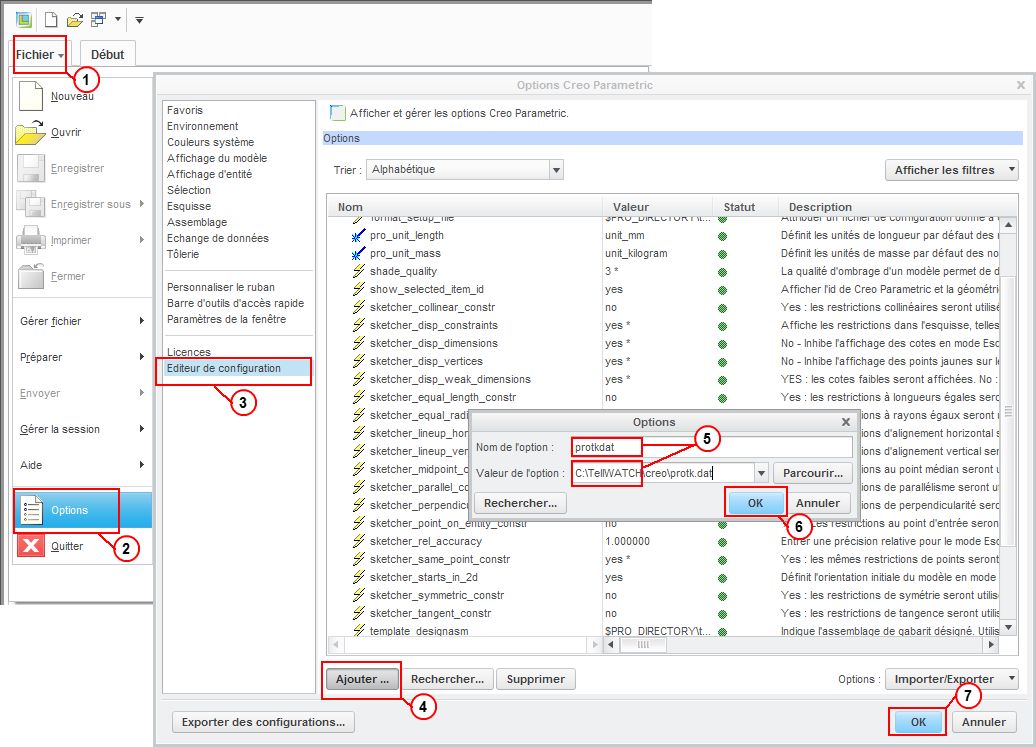Select Esquisse category
Viewport: 1036px width, 747px height.
tap(189, 206)
